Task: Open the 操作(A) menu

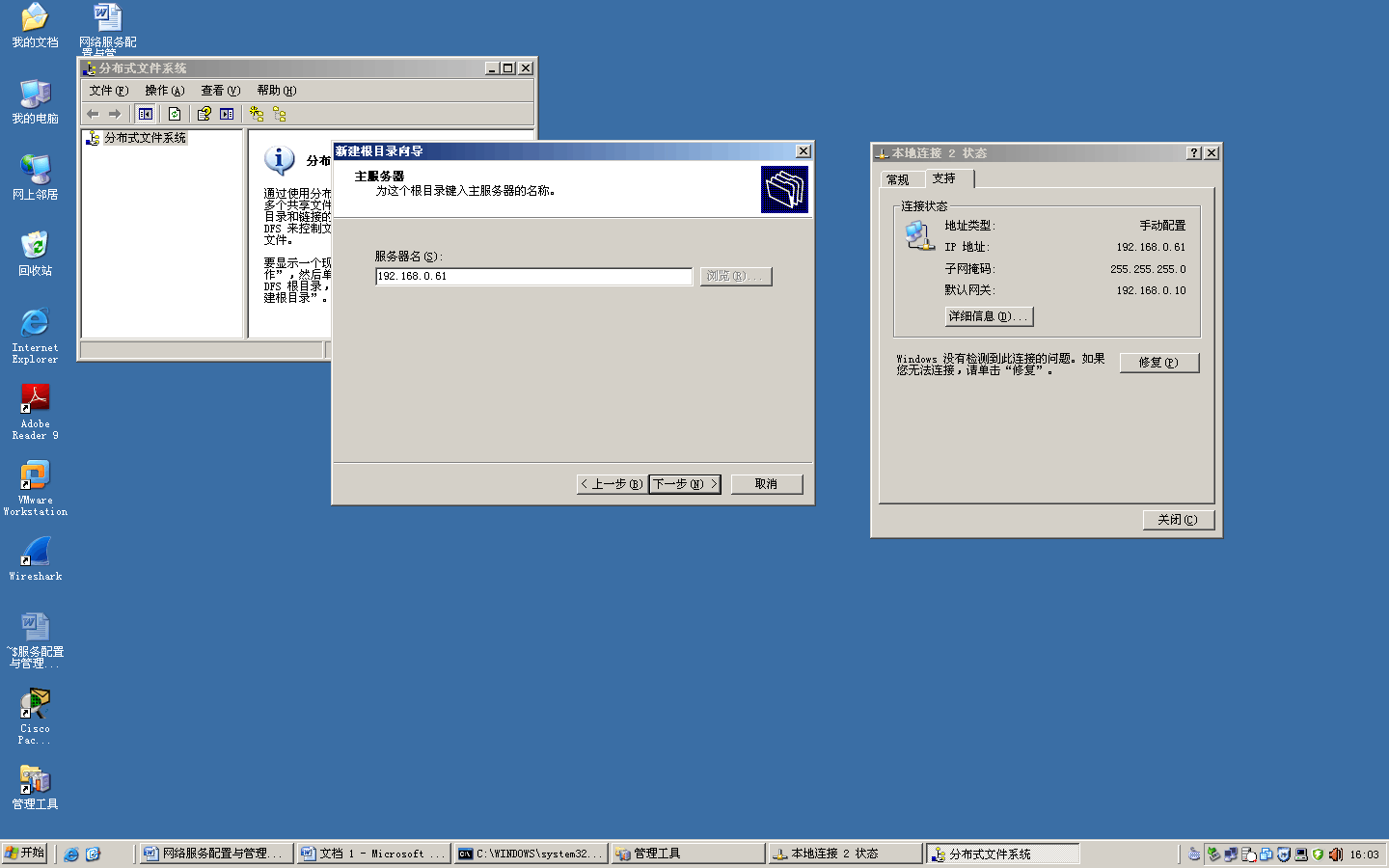Action: tap(164, 91)
